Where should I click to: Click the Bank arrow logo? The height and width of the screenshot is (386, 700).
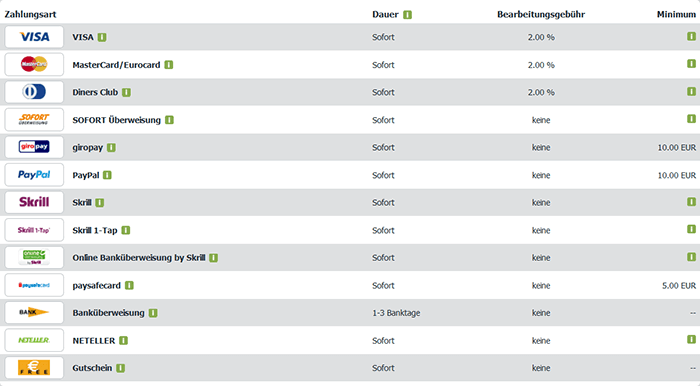[34, 312]
